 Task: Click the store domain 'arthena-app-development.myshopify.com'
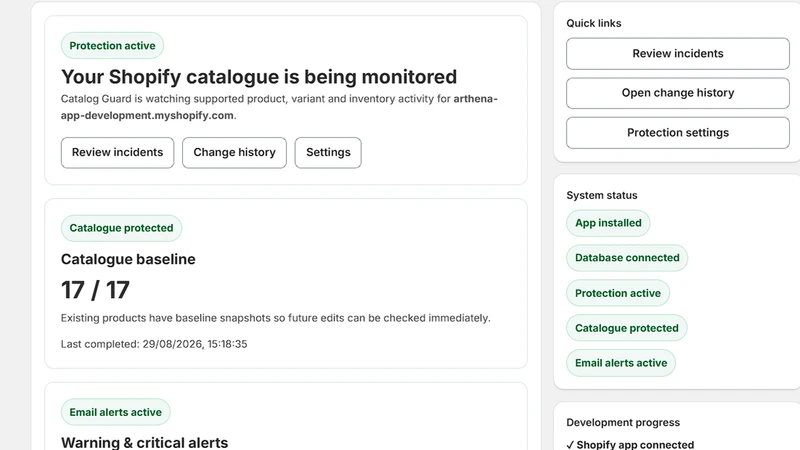279,107
